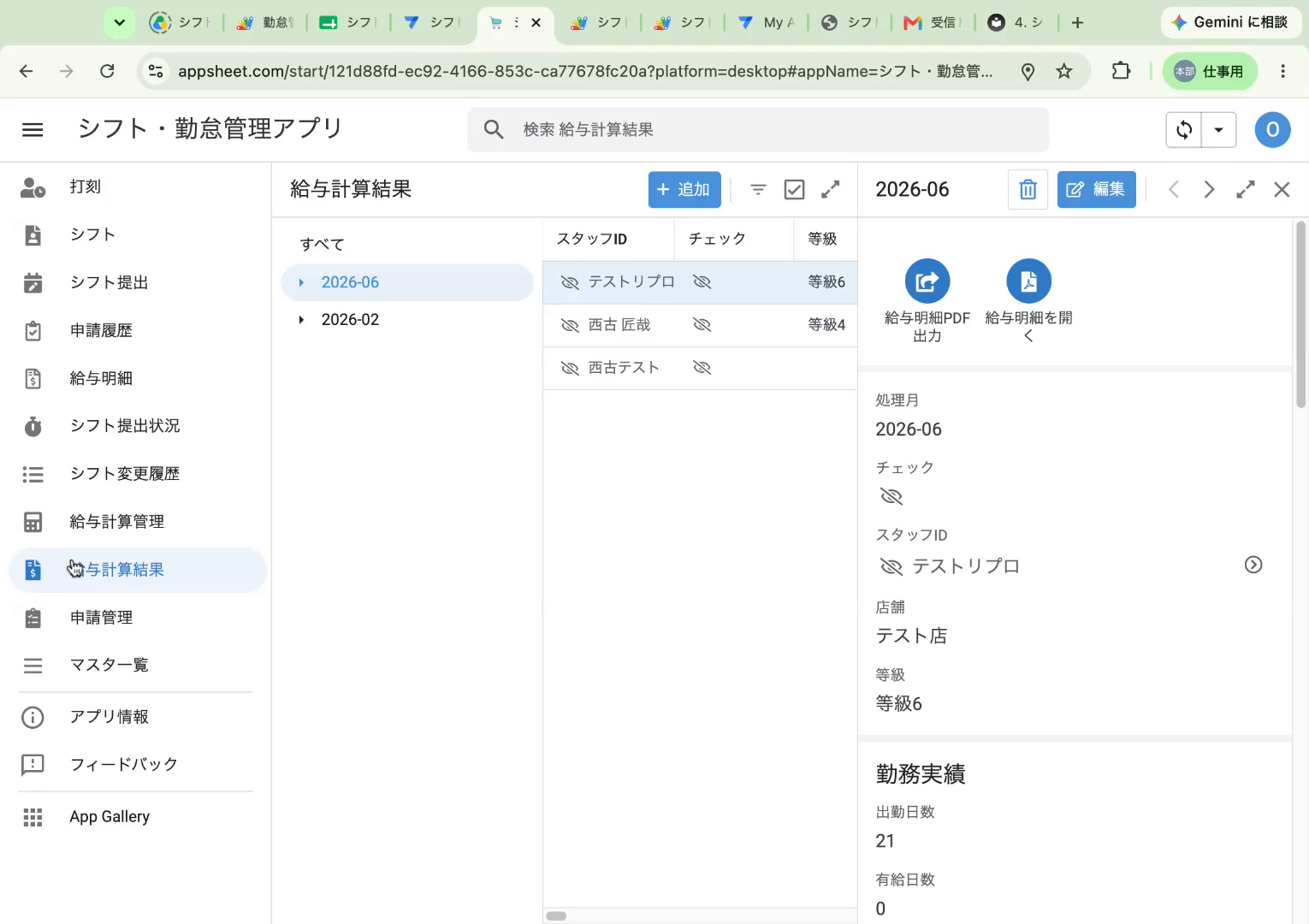Click the table horizontal scrollbar thumb
The image size is (1309, 924).
tap(556, 916)
